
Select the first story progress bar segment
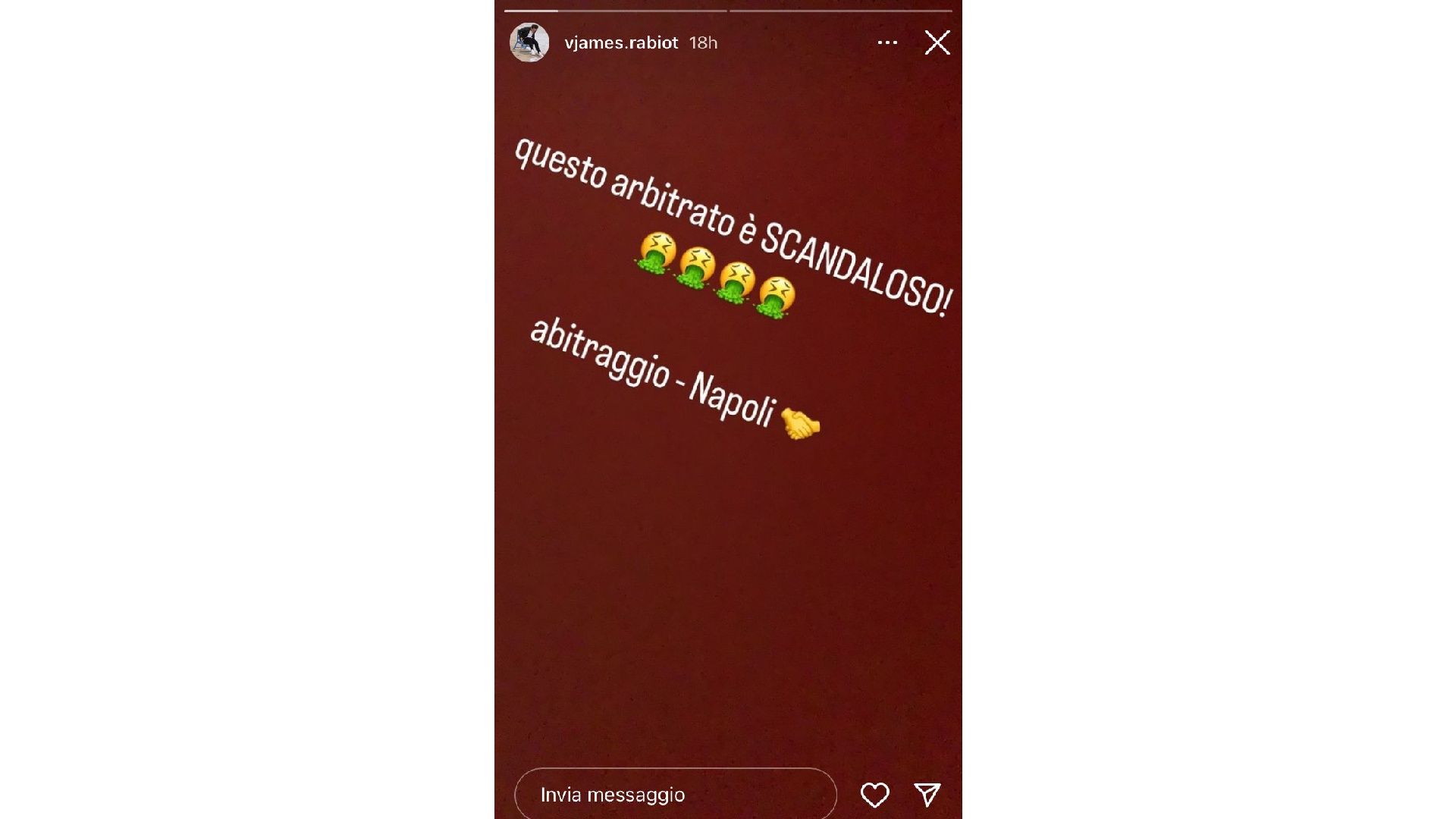pos(615,11)
